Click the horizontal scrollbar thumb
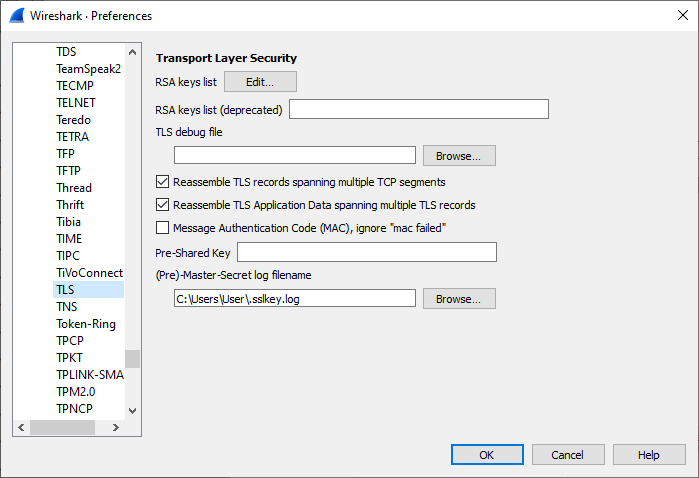The width and height of the screenshot is (699, 478). click(62, 427)
